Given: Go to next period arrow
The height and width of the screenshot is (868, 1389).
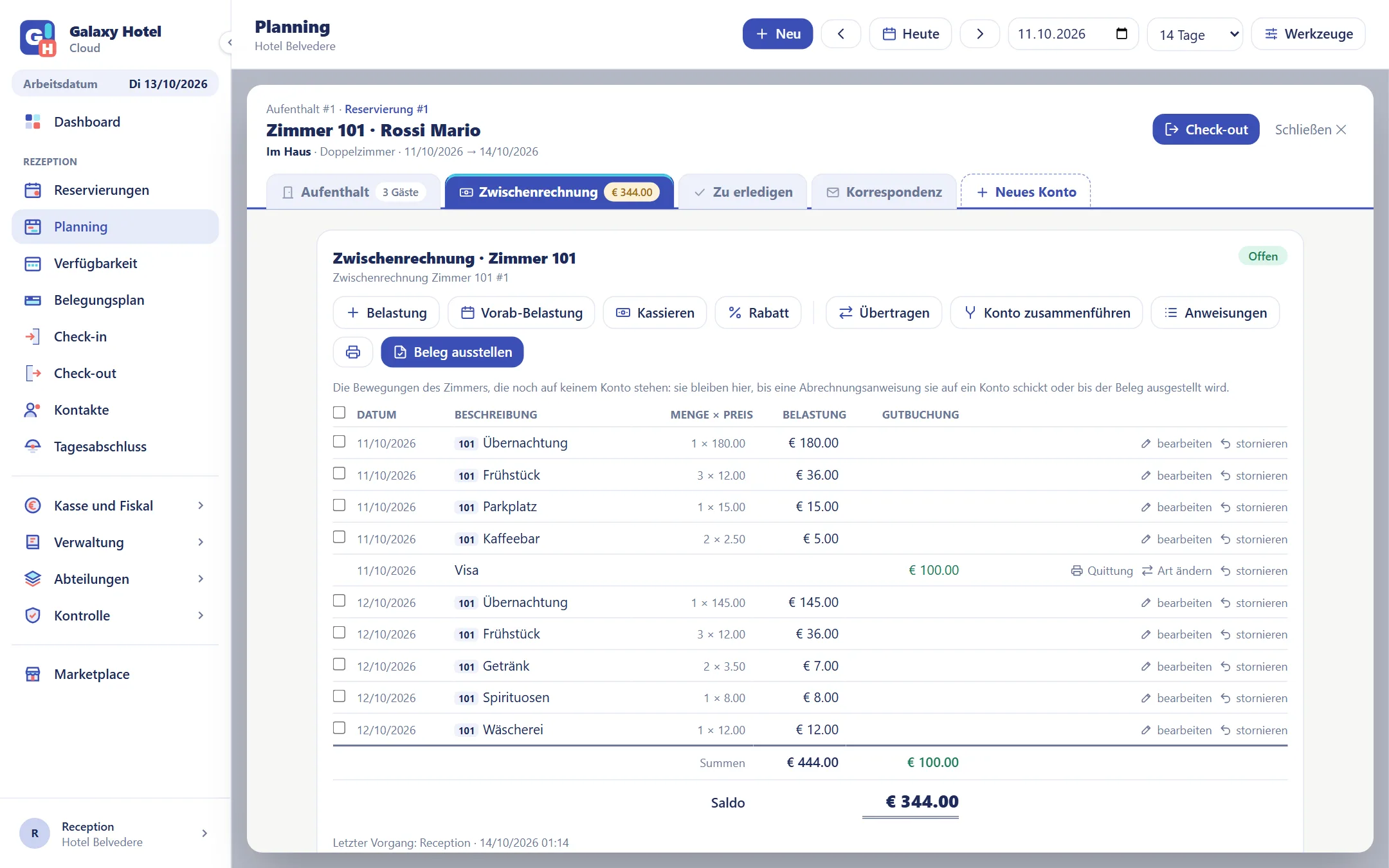Looking at the screenshot, I should tap(979, 34).
